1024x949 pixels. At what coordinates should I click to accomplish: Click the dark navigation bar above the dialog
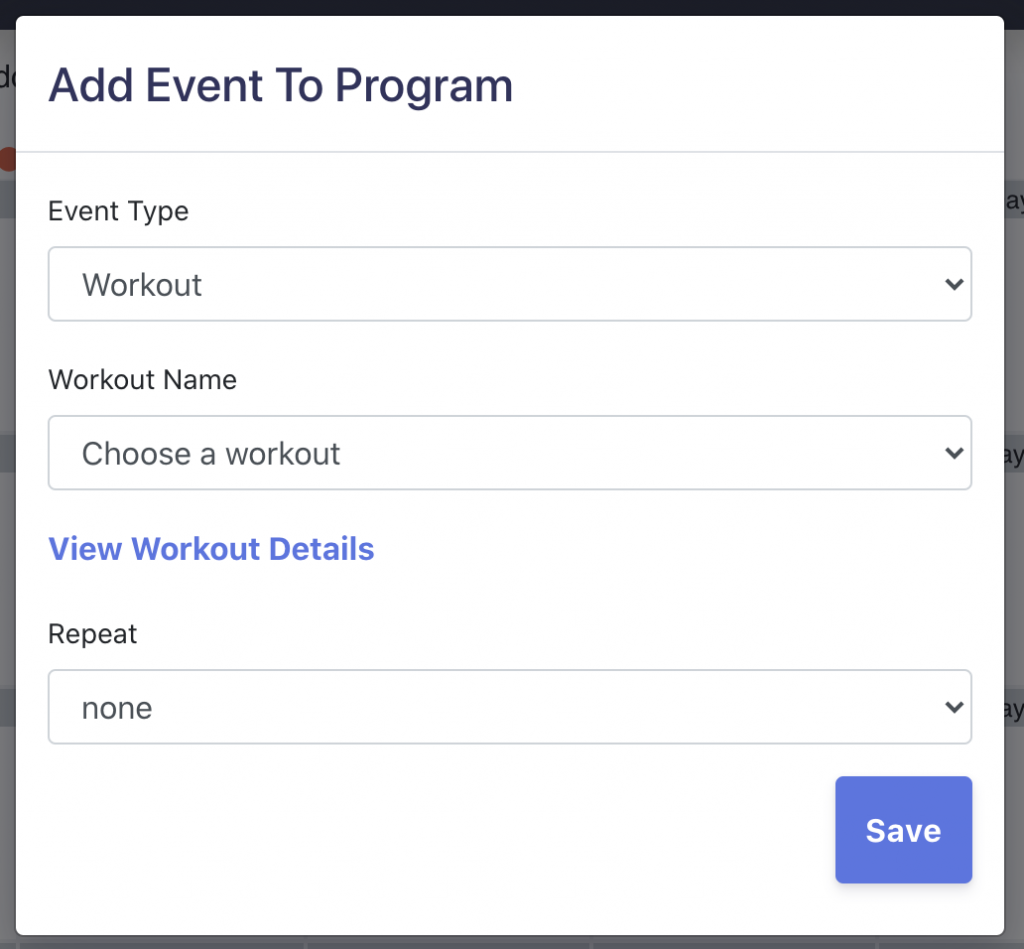pos(512,7)
